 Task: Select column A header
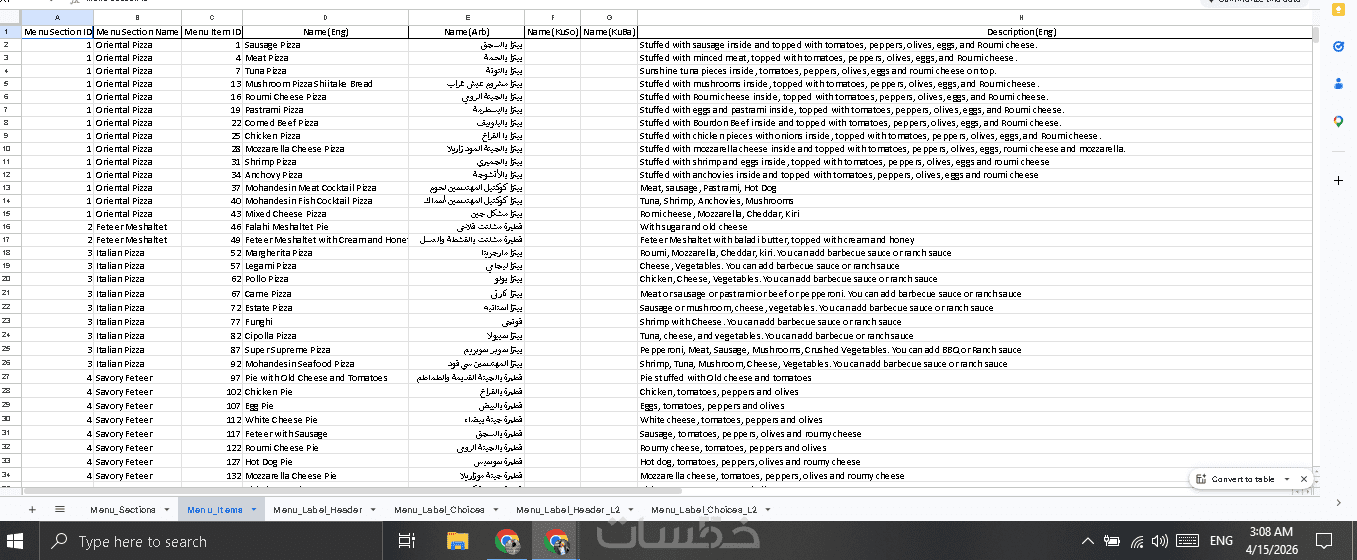(57, 18)
